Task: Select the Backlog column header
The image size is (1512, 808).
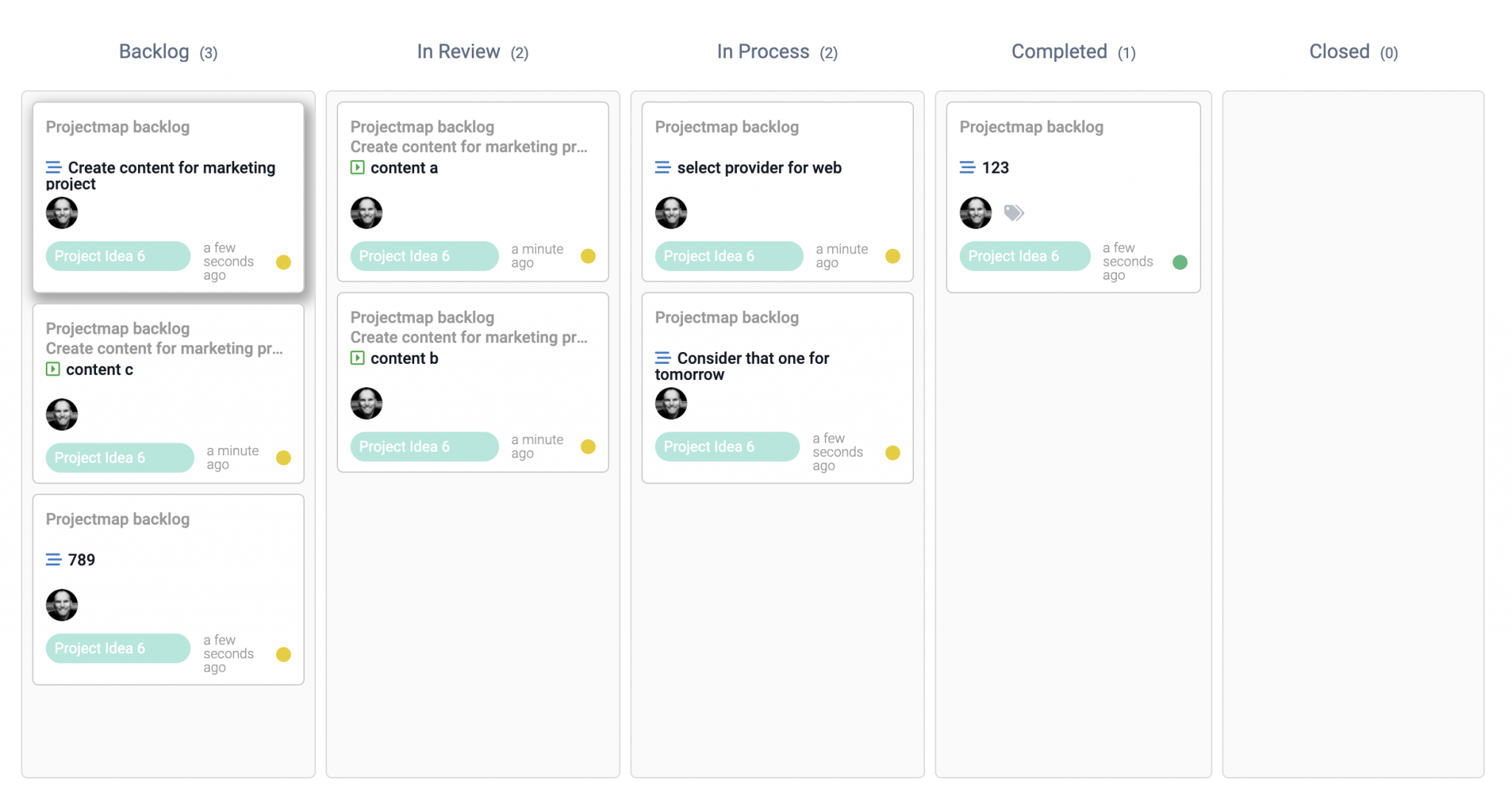Action: pos(168,52)
